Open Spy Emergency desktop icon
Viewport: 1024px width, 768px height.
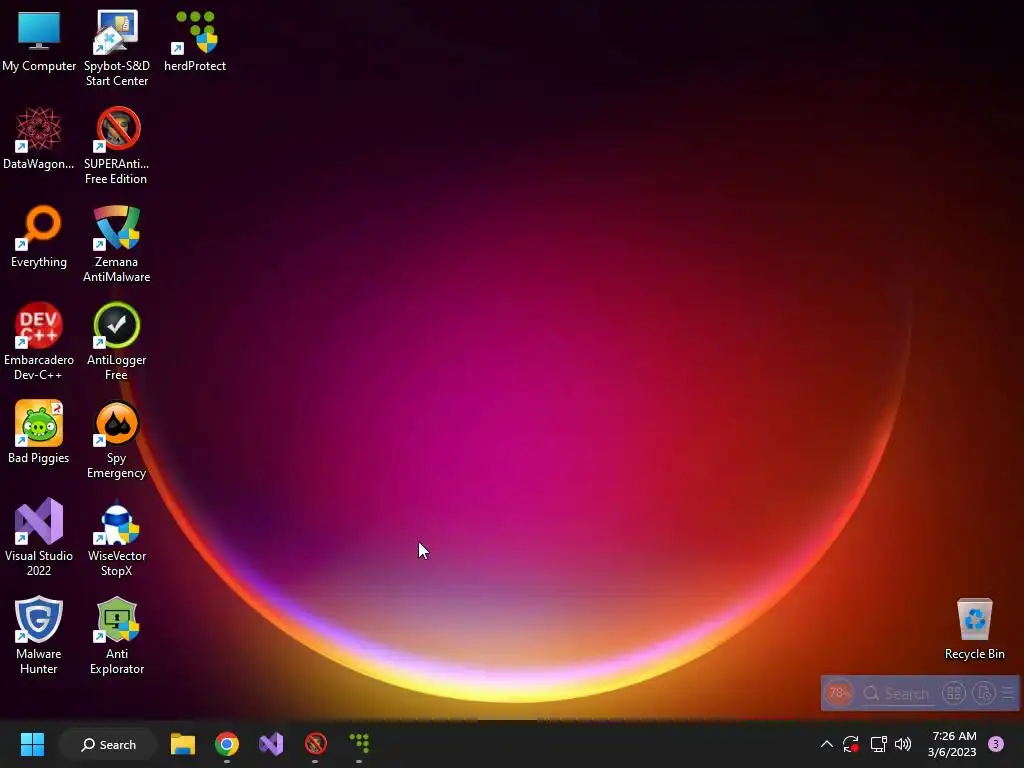tap(117, 440)
